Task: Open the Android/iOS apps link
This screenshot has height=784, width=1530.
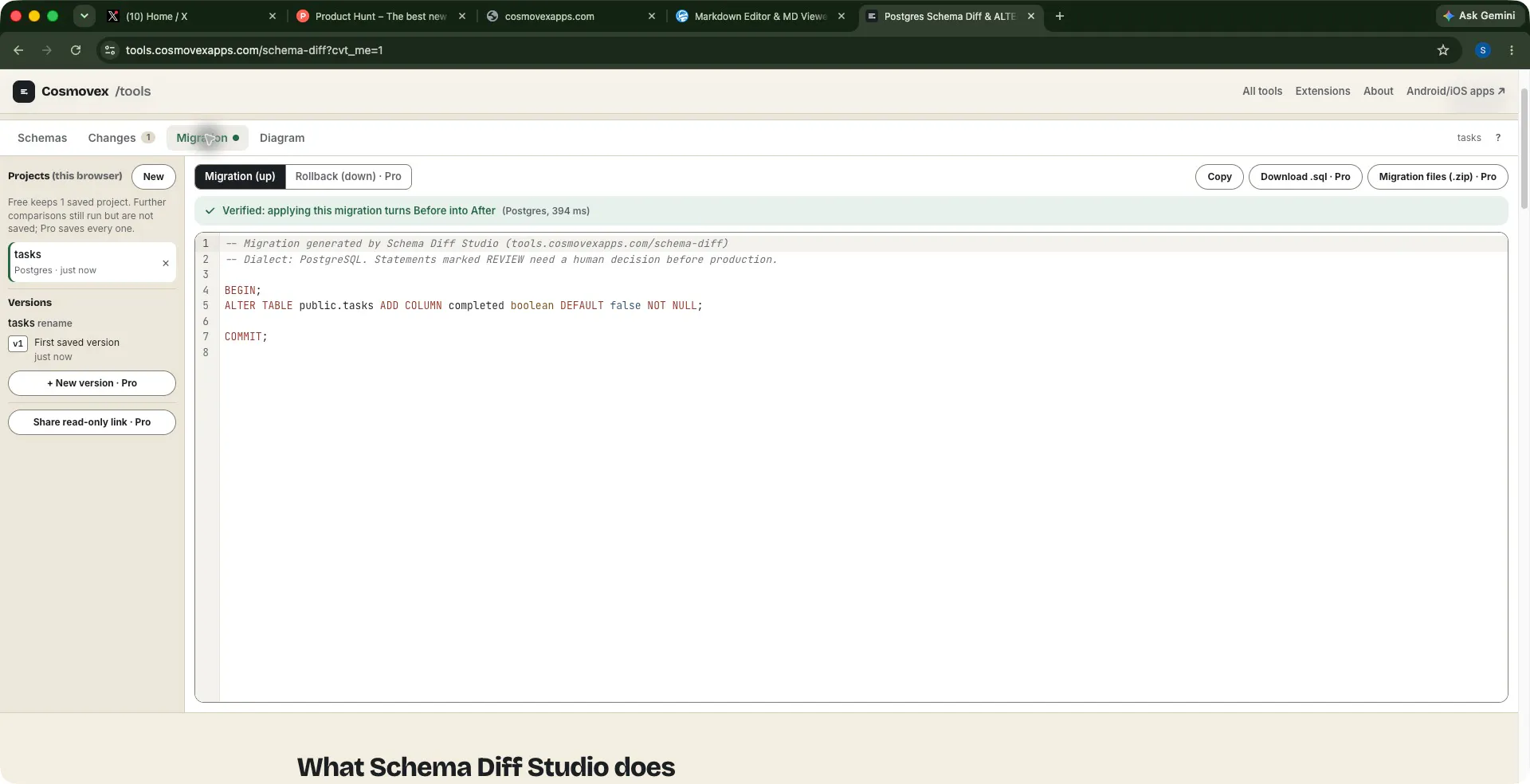Action: point(1455,92)
